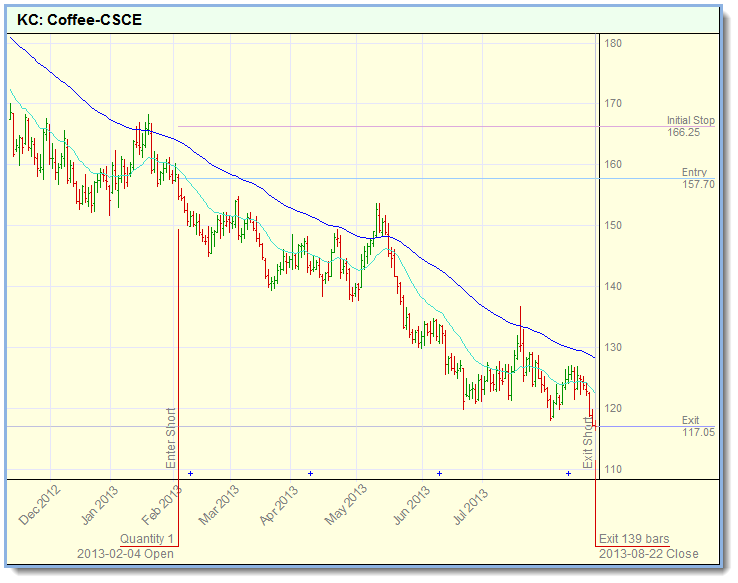The height and width of the screenshot is (583, 738).
Task: Click the Entry 157.70 price label
Action: point(695,178)
